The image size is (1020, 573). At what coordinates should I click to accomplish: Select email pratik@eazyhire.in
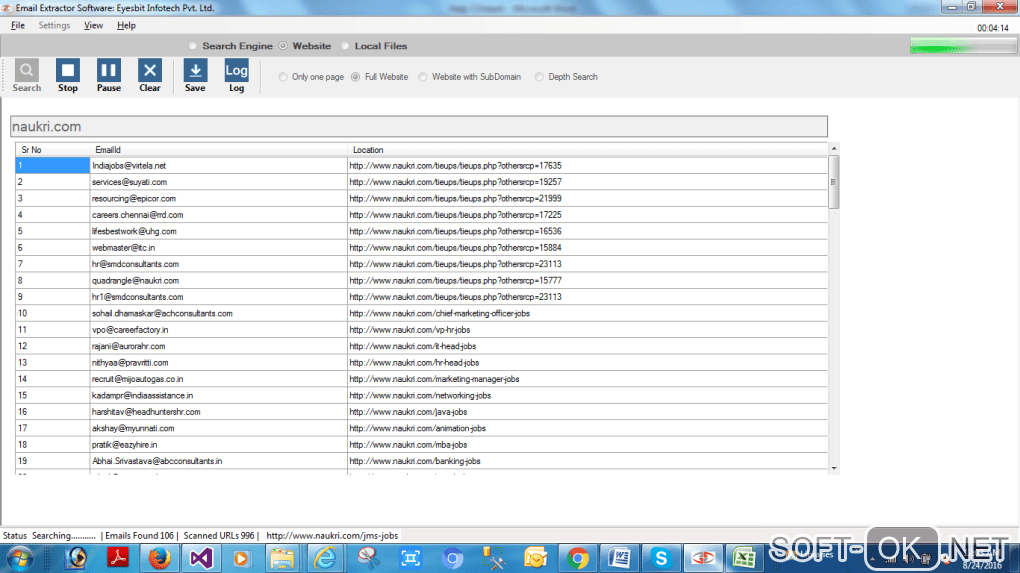124,445
